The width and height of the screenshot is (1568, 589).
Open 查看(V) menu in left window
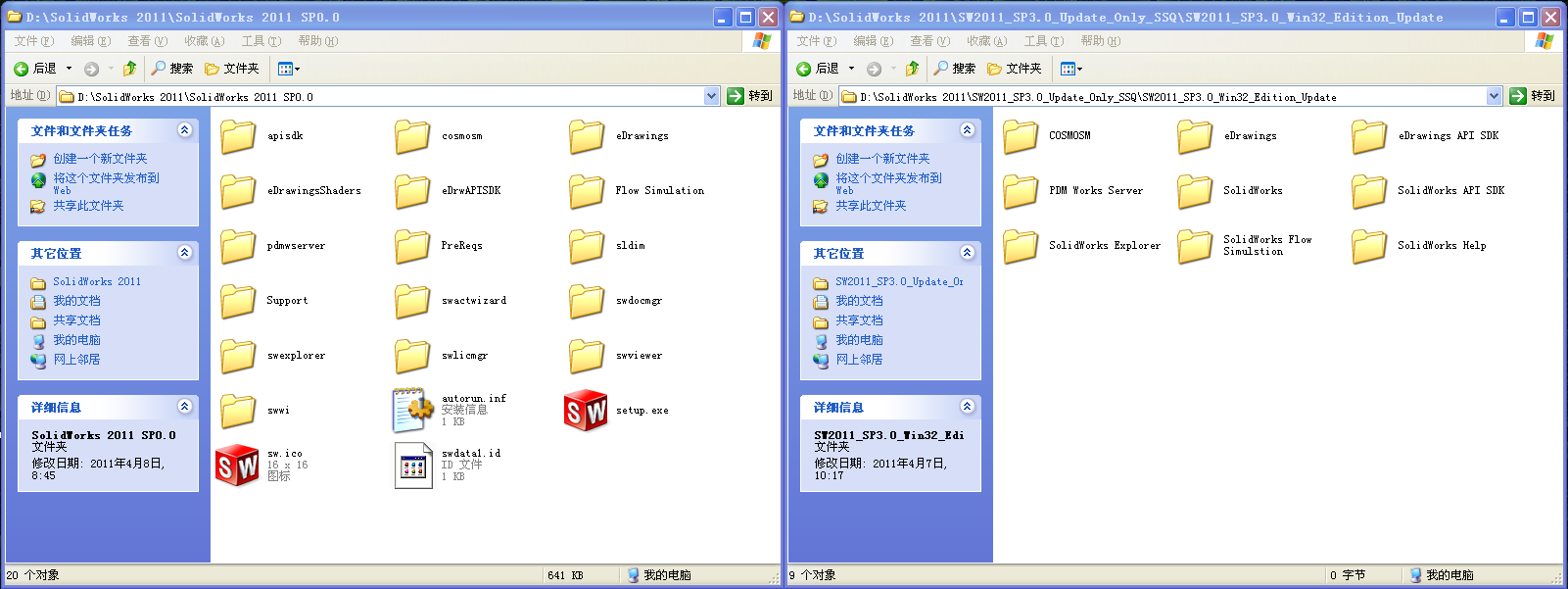tap(147, 41)
